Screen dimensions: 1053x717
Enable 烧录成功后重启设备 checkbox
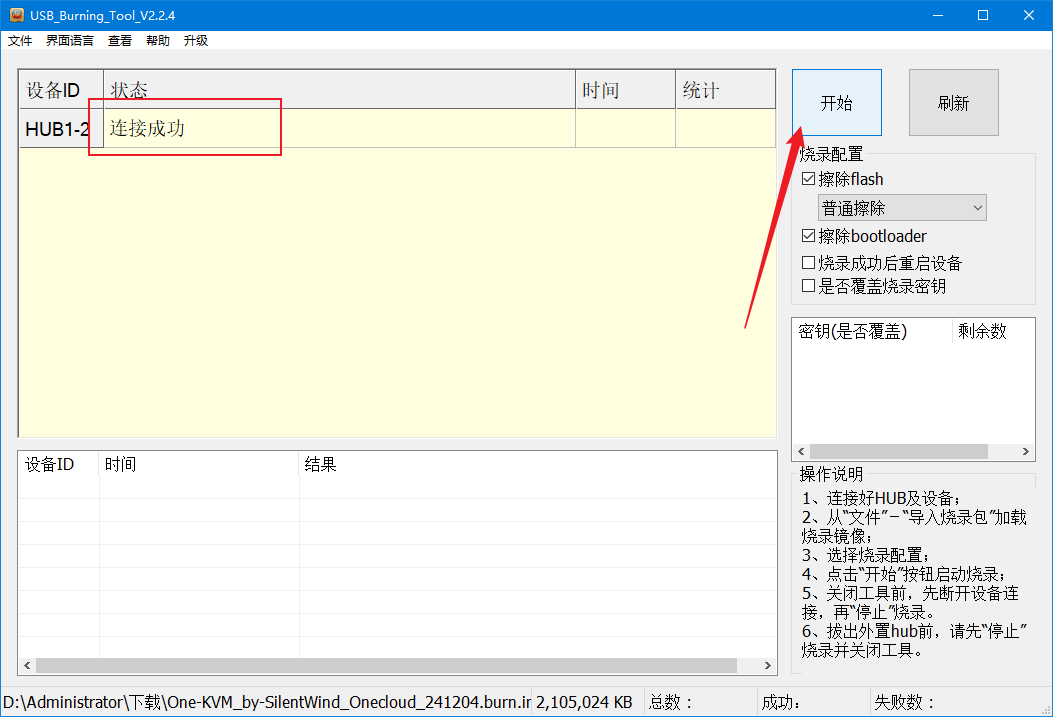[809, 264]
